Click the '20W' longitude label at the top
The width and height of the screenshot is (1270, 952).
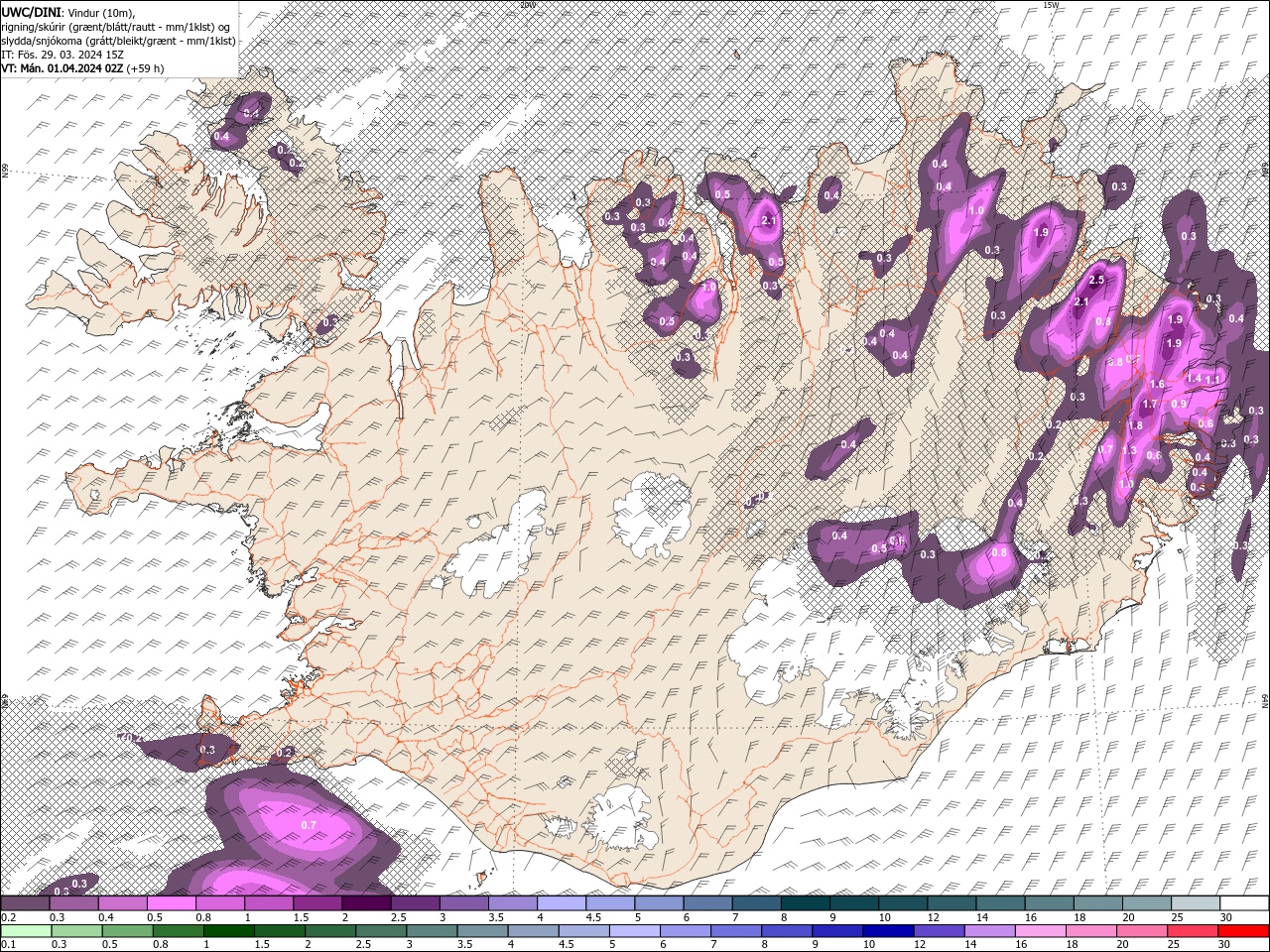tap(527, 5)
